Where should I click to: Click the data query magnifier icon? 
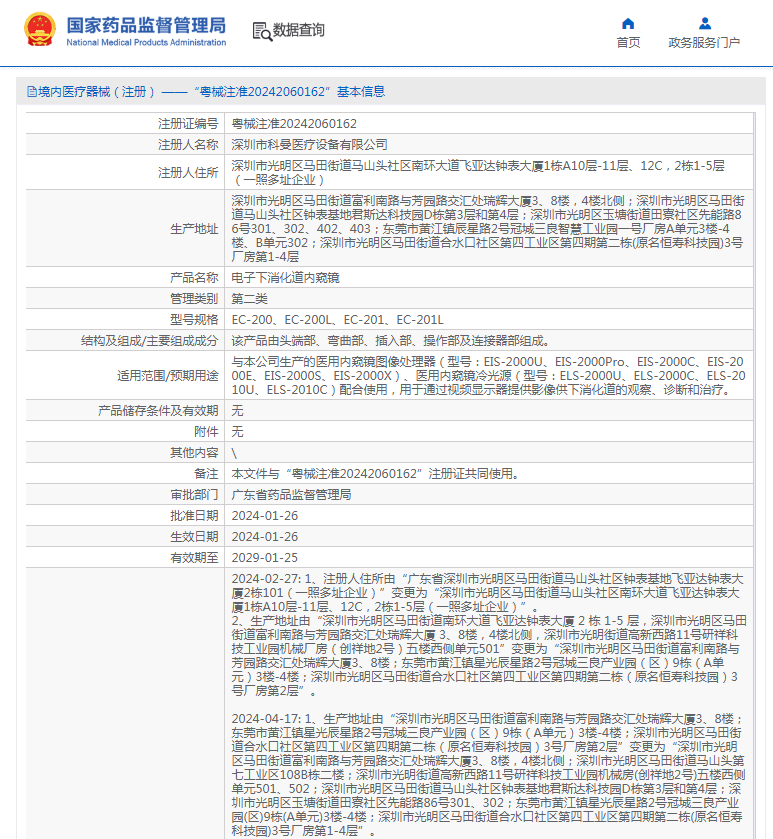262,32
